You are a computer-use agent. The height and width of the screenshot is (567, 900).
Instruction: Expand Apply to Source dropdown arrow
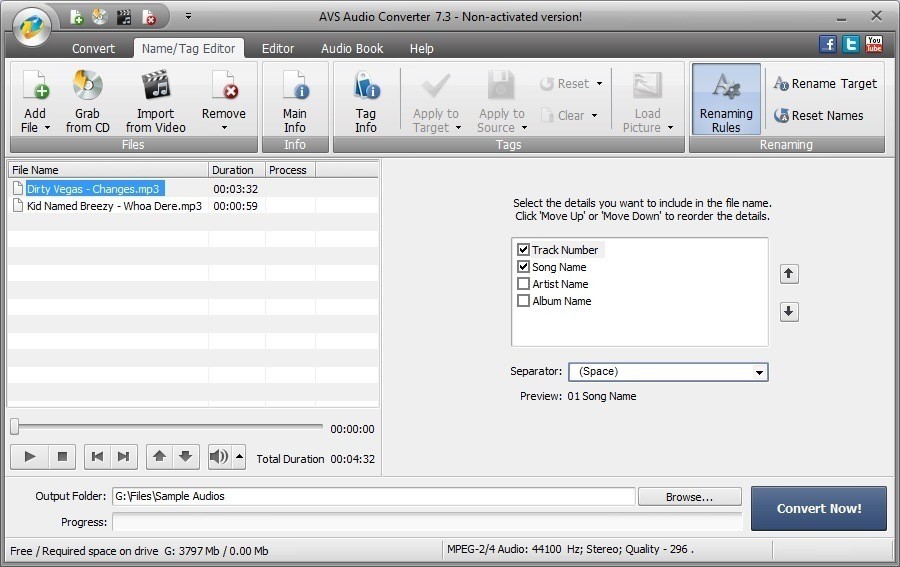point(524,128)
